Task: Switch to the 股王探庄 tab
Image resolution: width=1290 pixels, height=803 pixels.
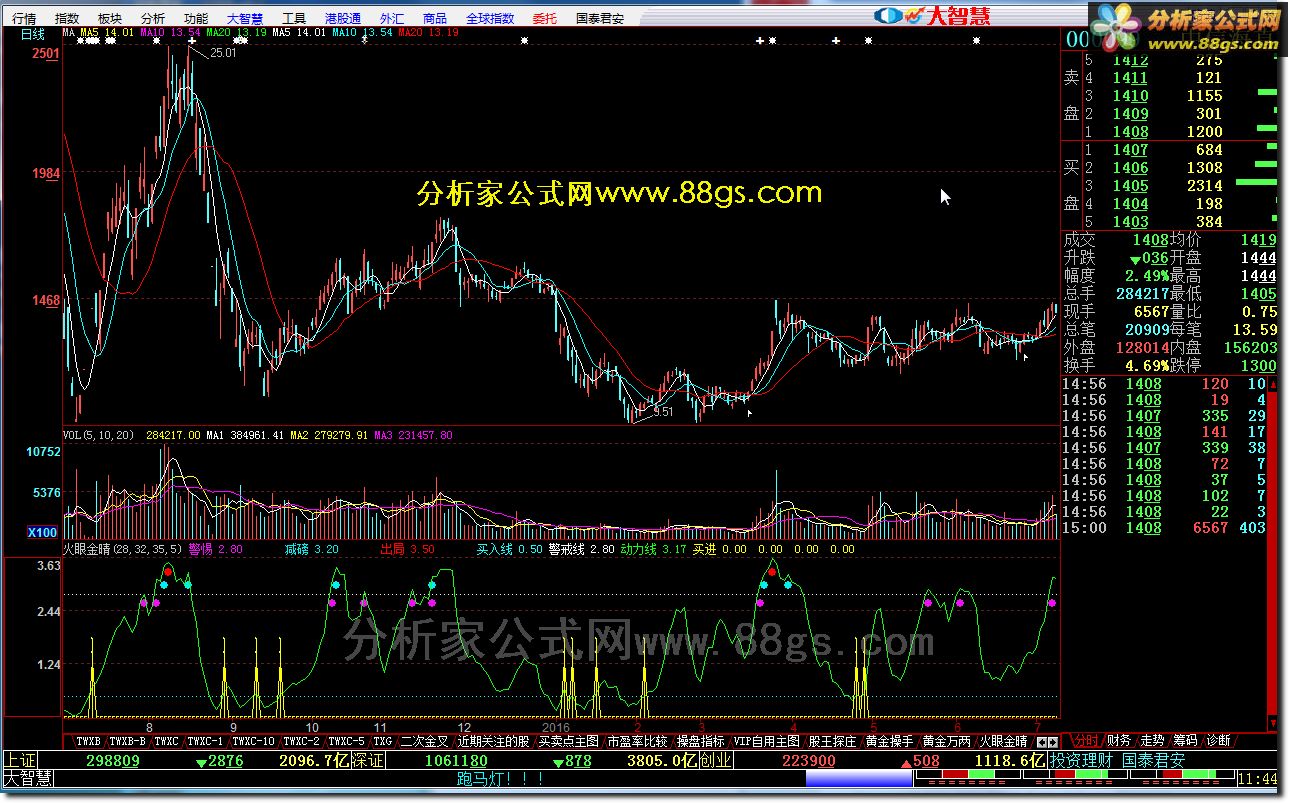Action: tap(833, 741)
